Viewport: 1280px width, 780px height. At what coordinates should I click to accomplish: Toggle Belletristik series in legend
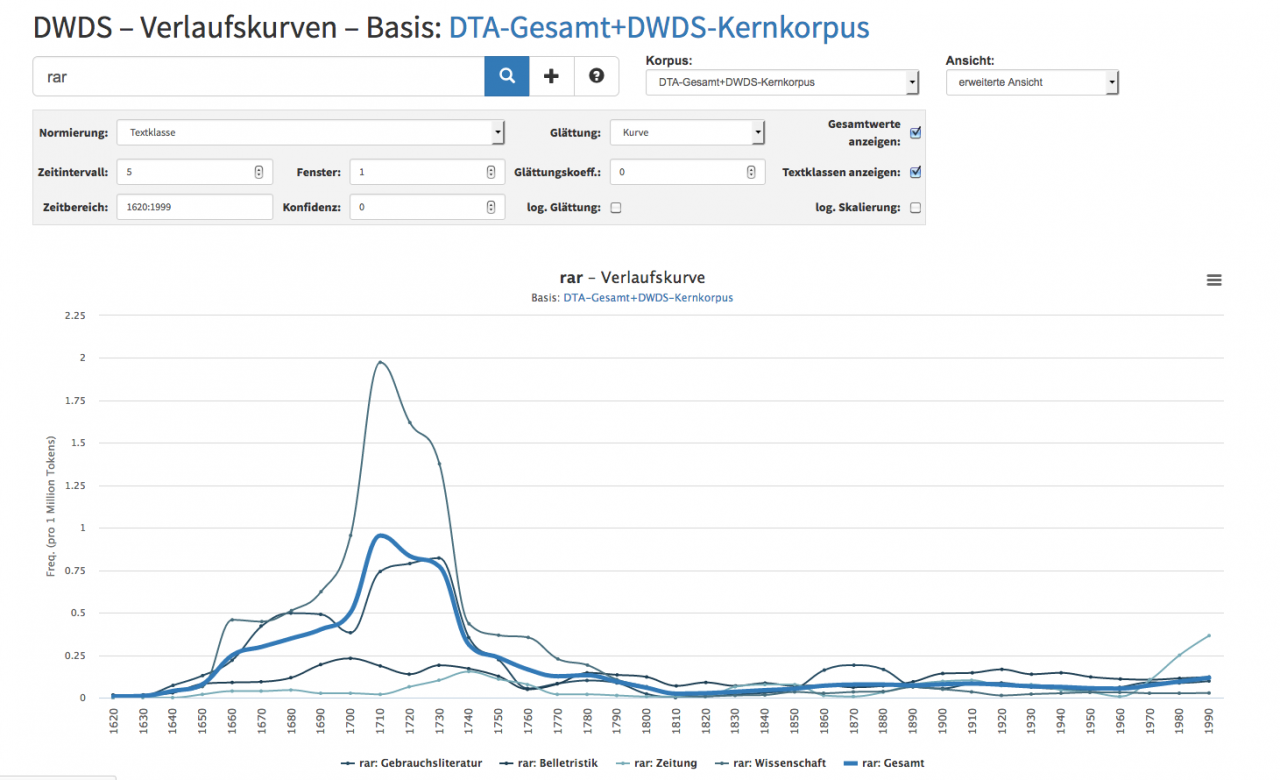click(x=547, y=763)
